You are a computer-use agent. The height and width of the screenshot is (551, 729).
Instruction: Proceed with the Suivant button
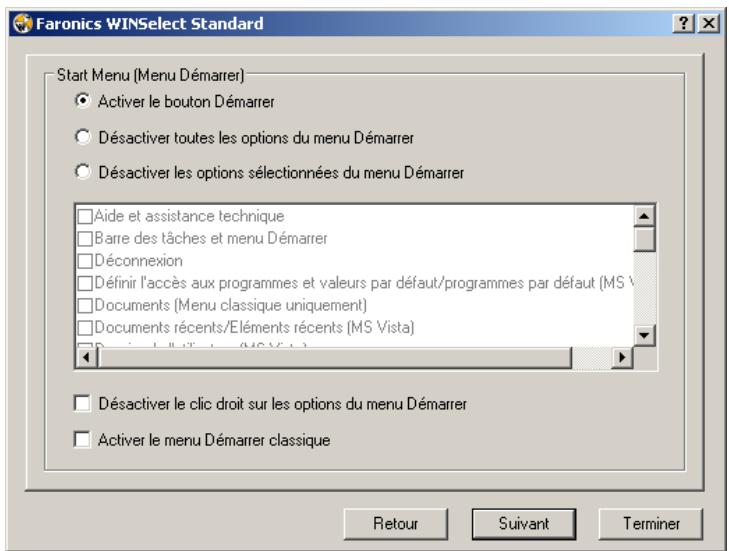(524, 524)
